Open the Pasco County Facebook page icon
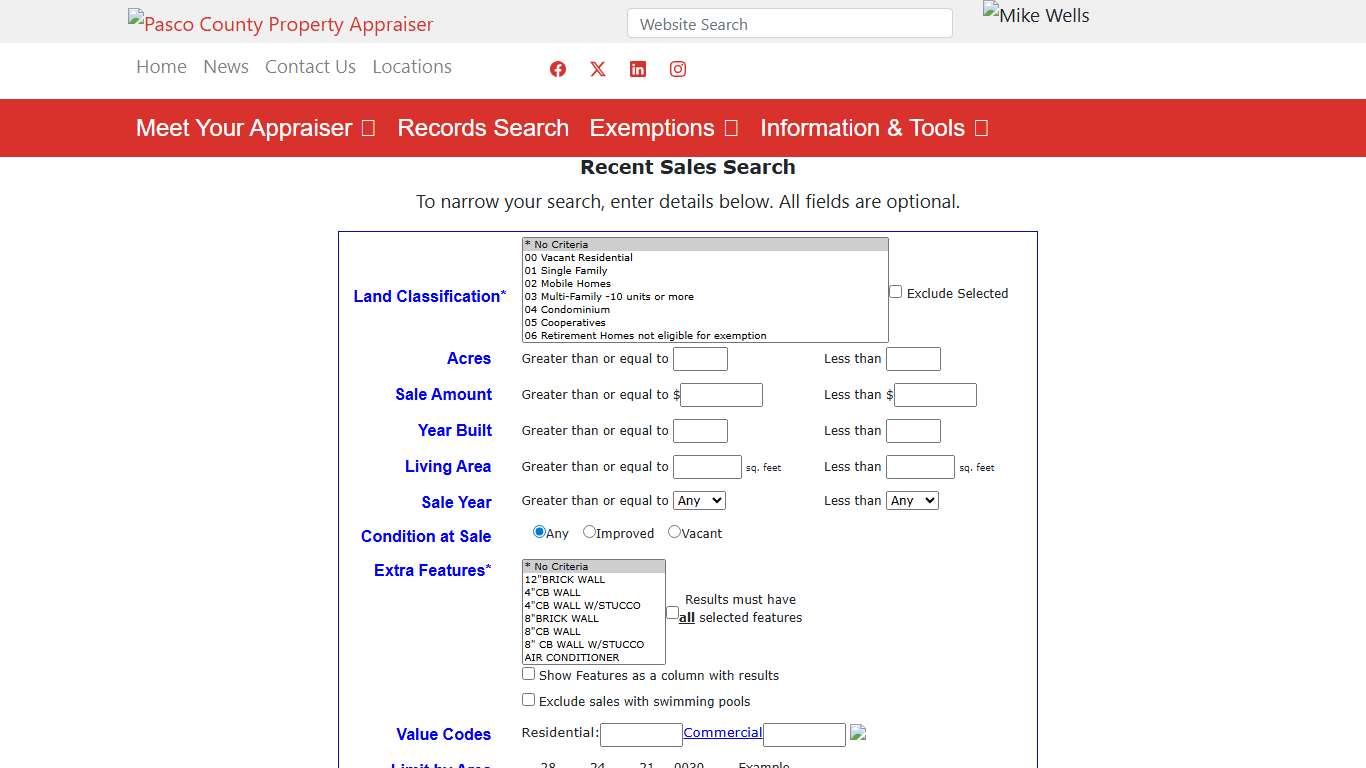This screenshot has width=1366, height=768. point(557,69)
